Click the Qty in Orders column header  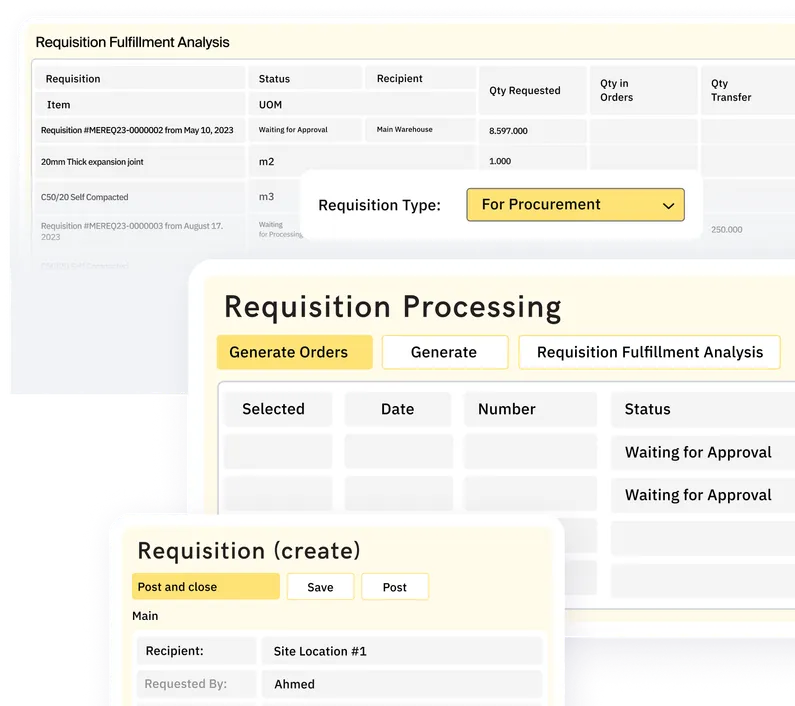click(643, 90)
